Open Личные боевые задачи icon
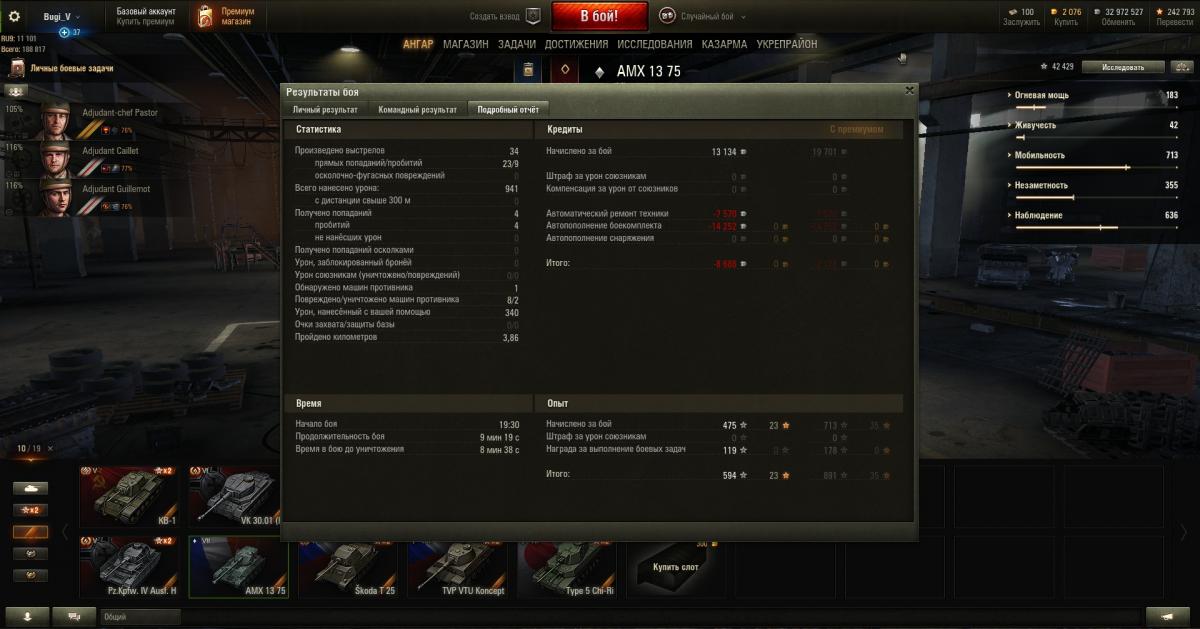 tap(17, 69)
